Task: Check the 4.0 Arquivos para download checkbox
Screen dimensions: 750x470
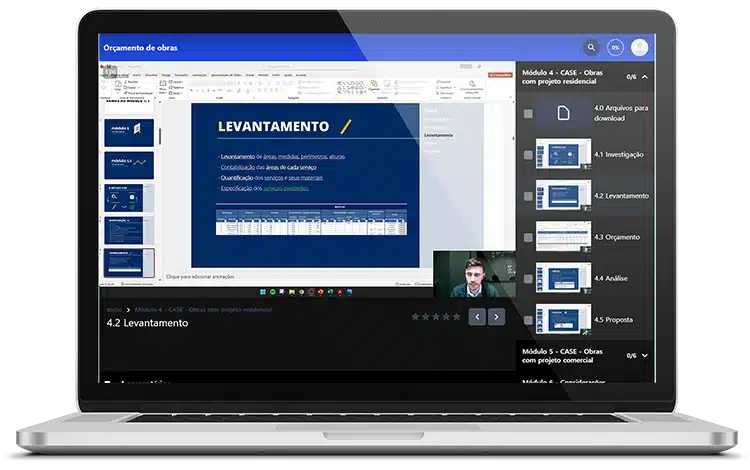Action: pos(528,113)
